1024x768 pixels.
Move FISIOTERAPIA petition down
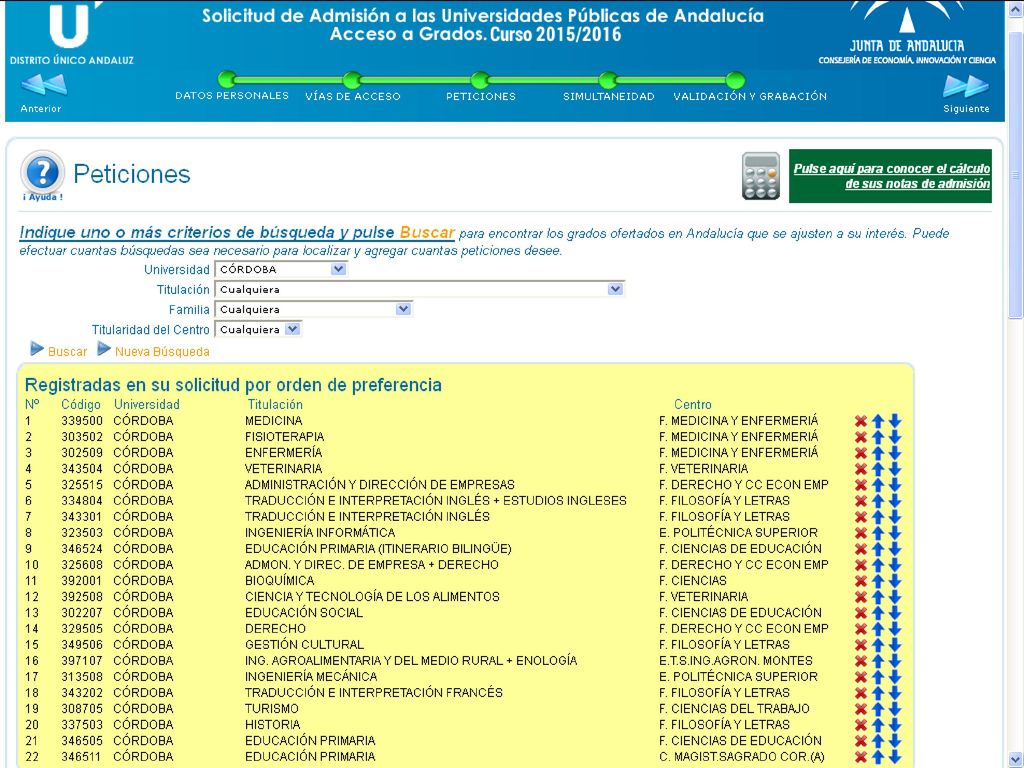tap(895, 437)
